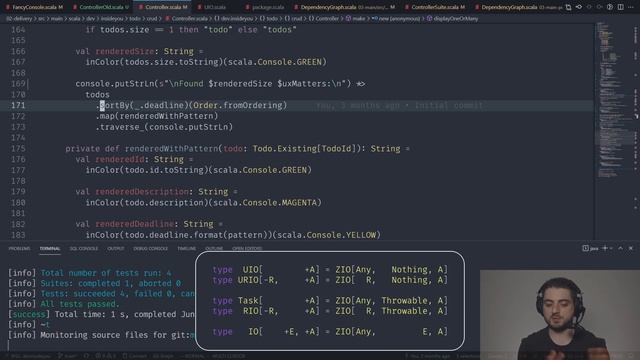The height and width of the screenshot is (360, 640).
Task: Click the '[success] Total time' terminal line
Action: 101,314
